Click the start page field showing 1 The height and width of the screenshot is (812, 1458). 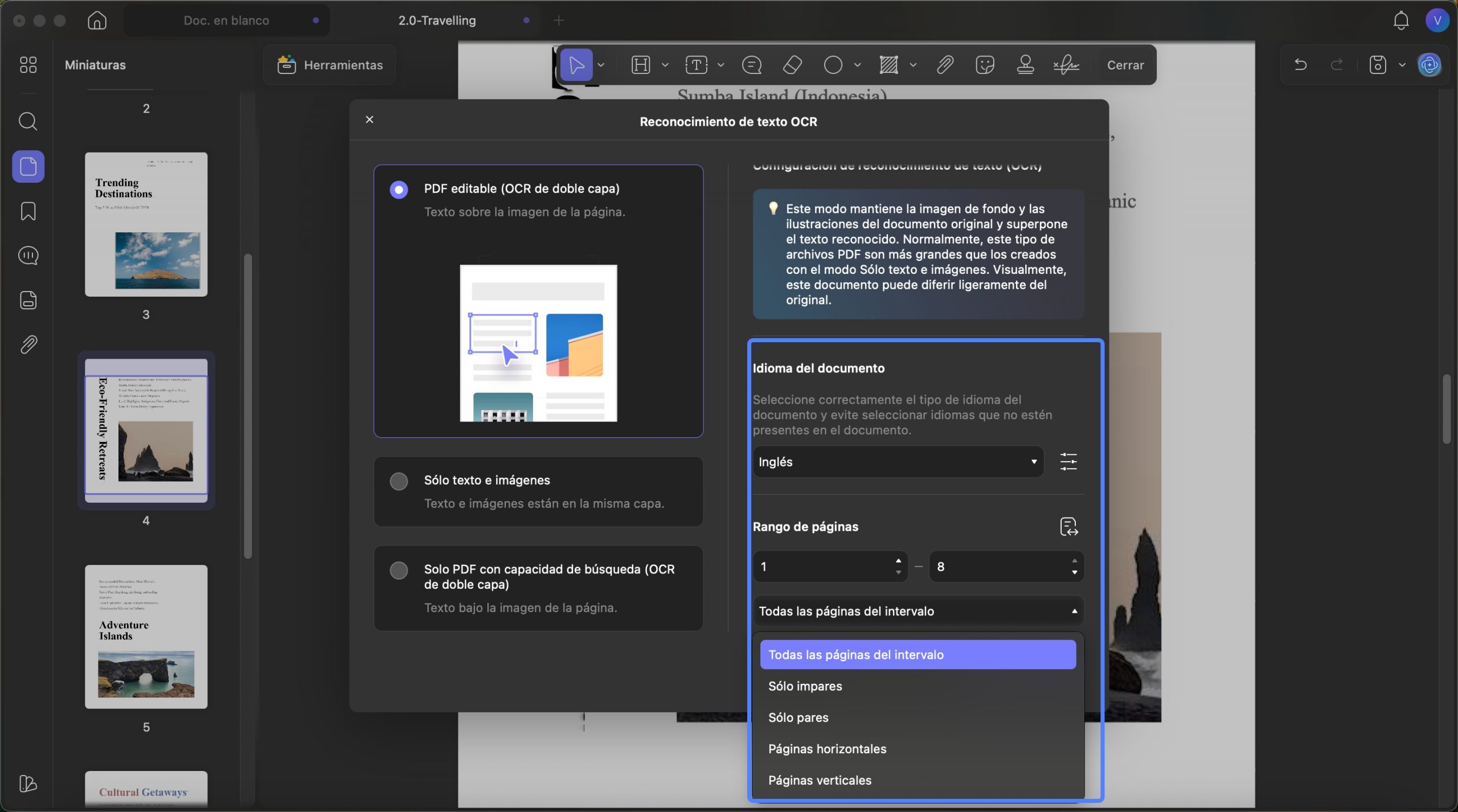[x=830, y=567]
